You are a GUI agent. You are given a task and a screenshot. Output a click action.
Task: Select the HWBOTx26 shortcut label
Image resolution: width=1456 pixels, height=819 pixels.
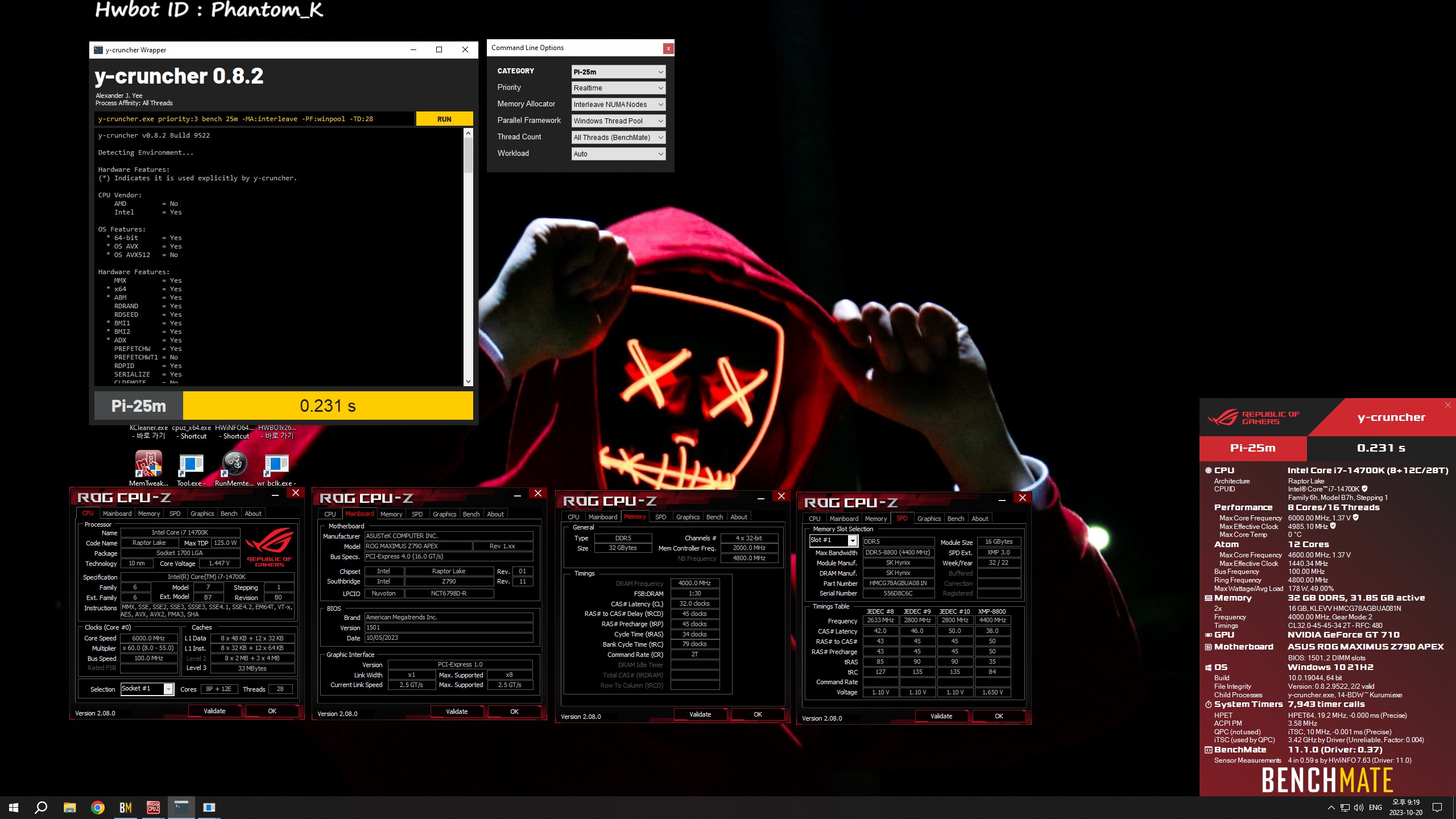277,432
